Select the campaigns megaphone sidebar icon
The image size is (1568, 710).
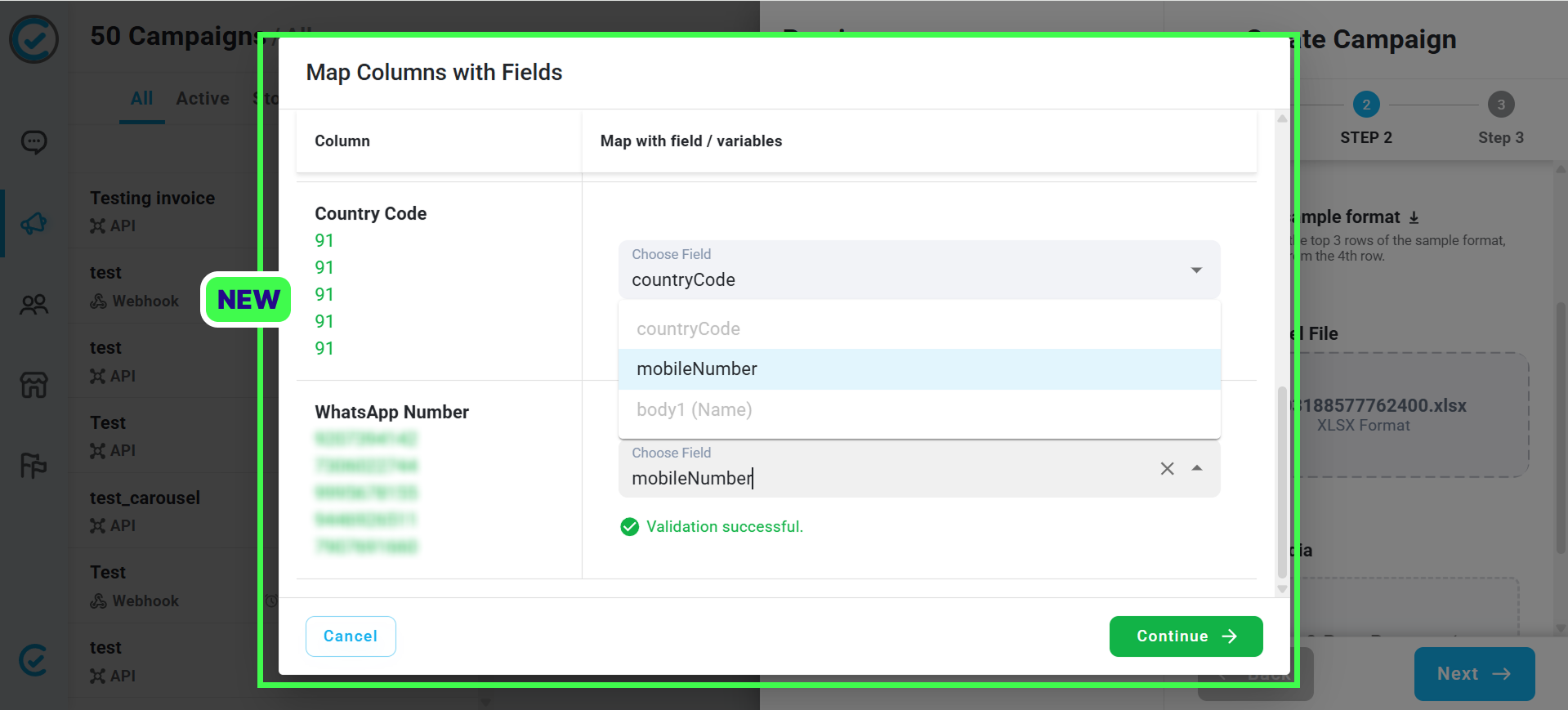(34, 223)
